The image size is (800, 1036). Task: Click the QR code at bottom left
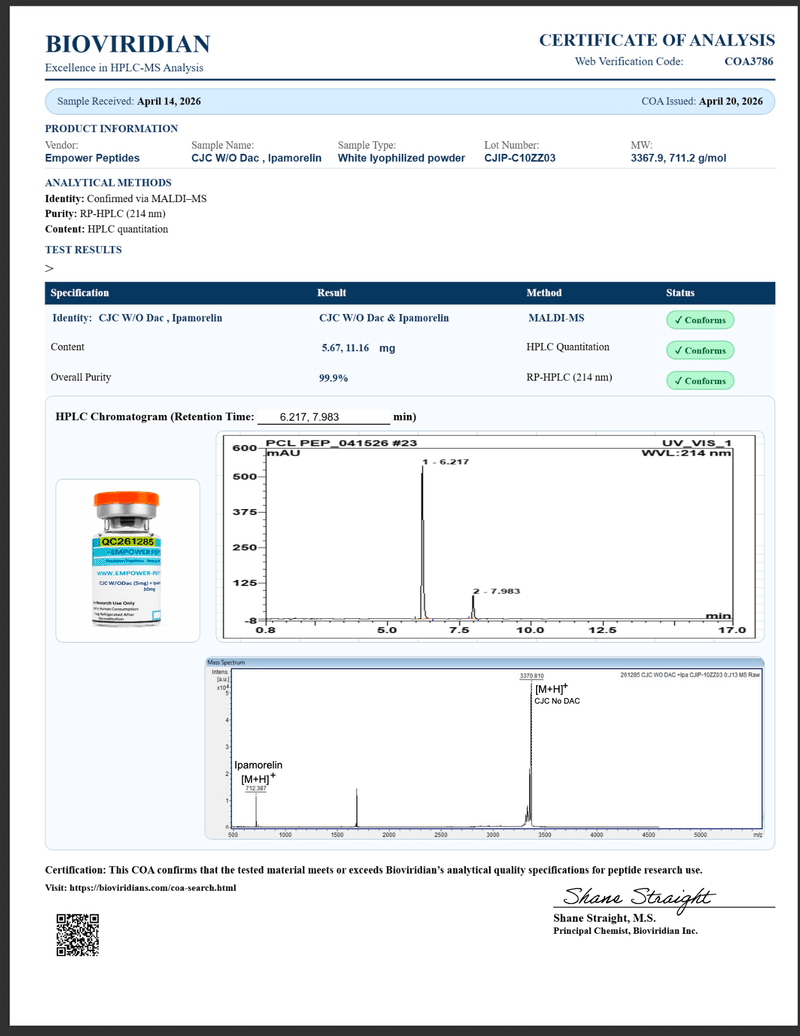tap(77, 935)
